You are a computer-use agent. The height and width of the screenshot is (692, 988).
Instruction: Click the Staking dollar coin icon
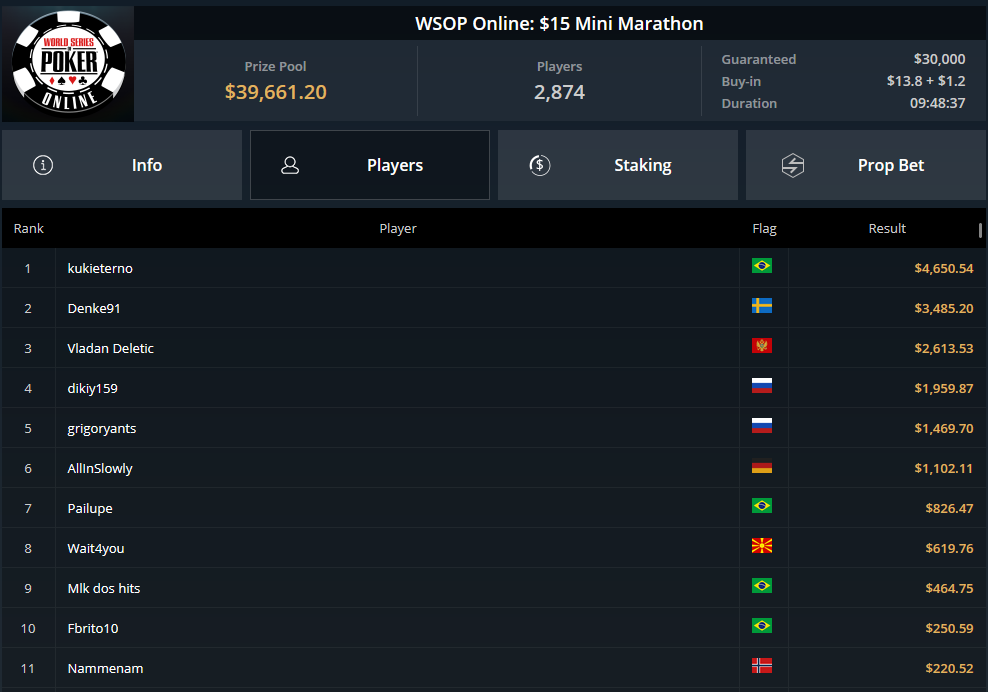pyautogui.click(x=539, y=165)
